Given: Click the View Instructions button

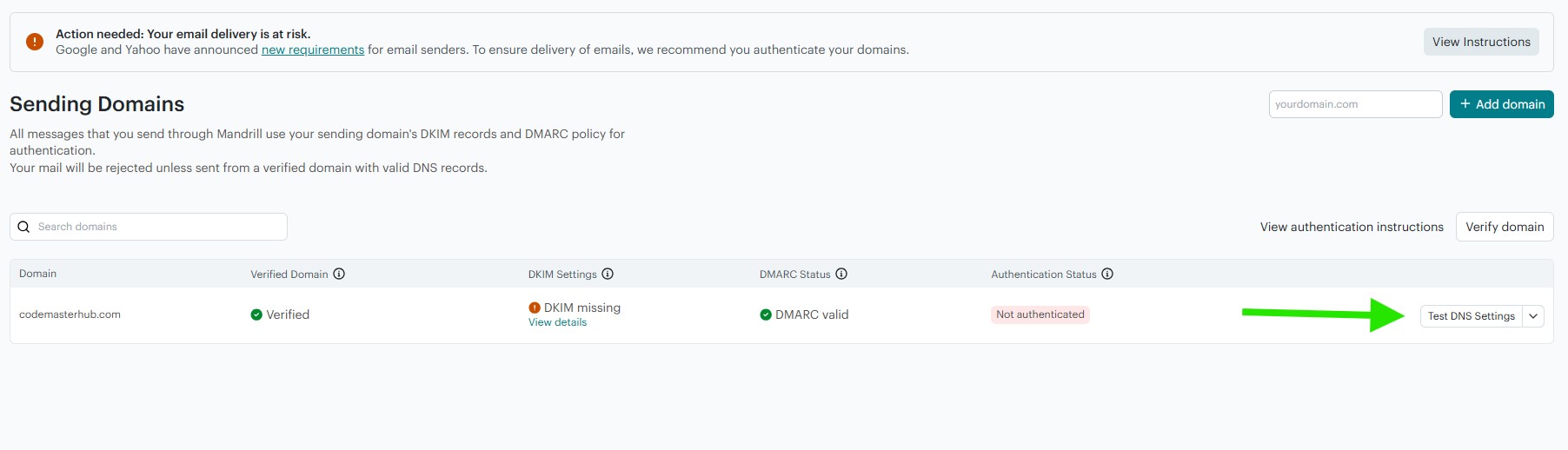Looking at the screenshot, I should pos(1481,42).
